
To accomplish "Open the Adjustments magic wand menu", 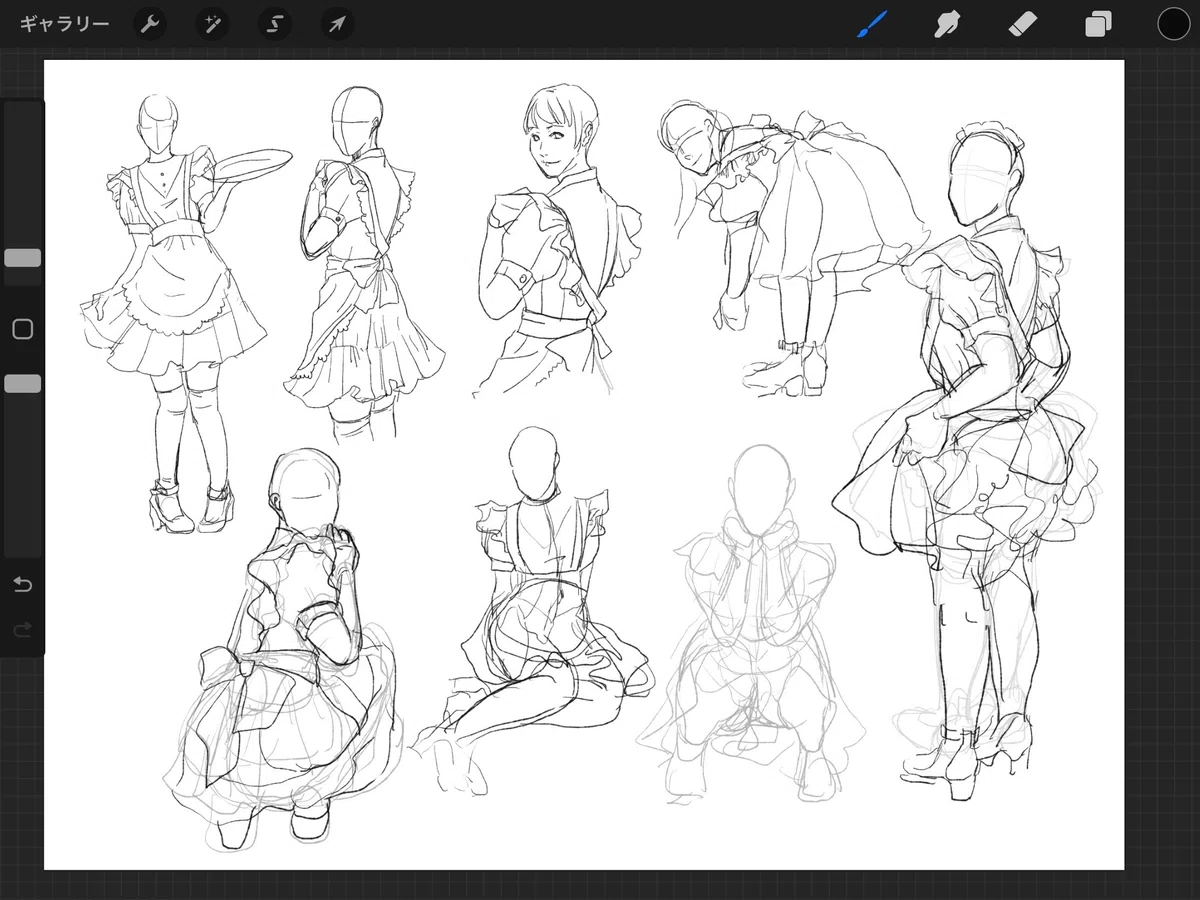I will click(212, 24).
